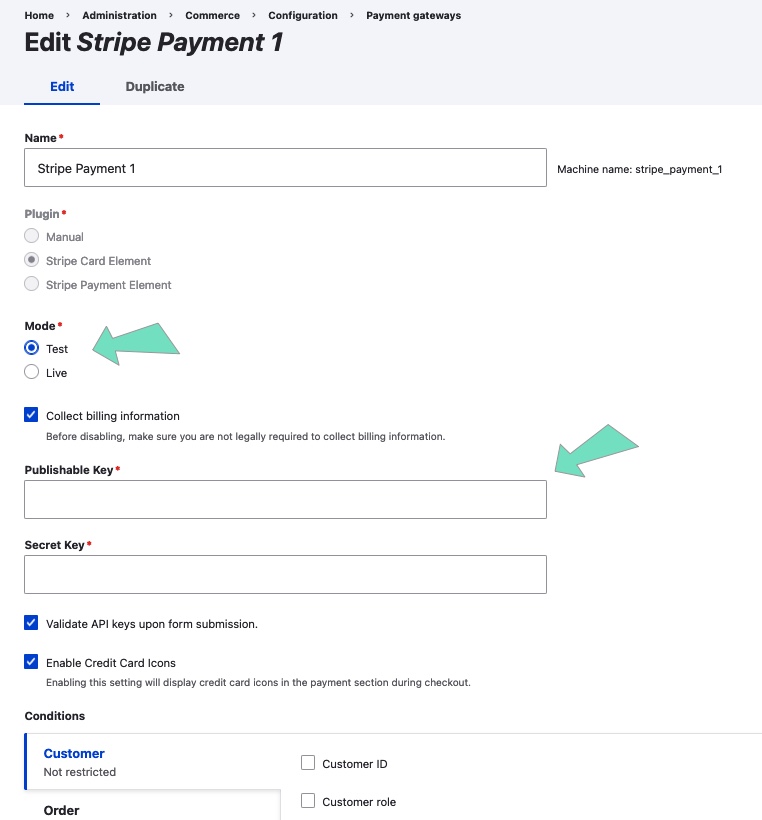Click the Conditions section heading

pyautogui.click(x=55, y=716)
